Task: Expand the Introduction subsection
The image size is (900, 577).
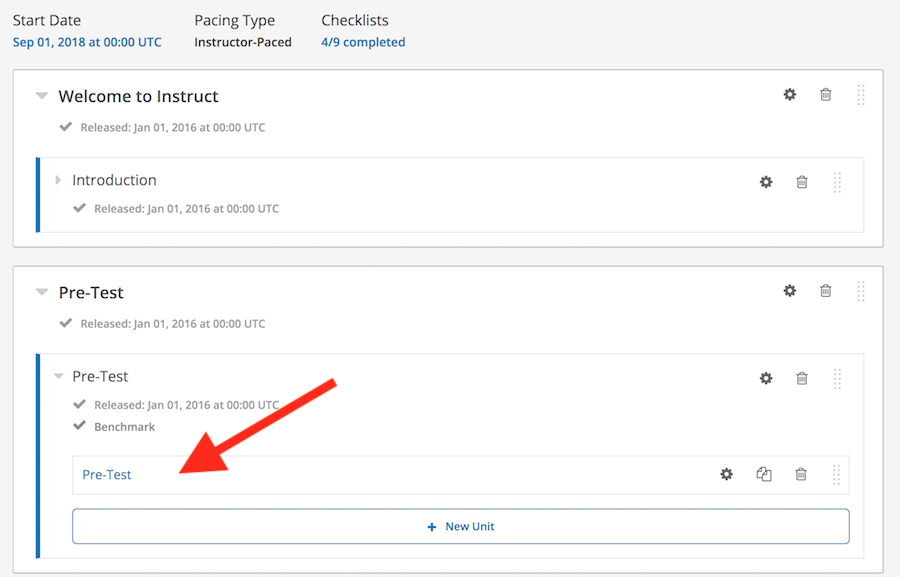Action: pyautogui.click(x=58, y=180)
